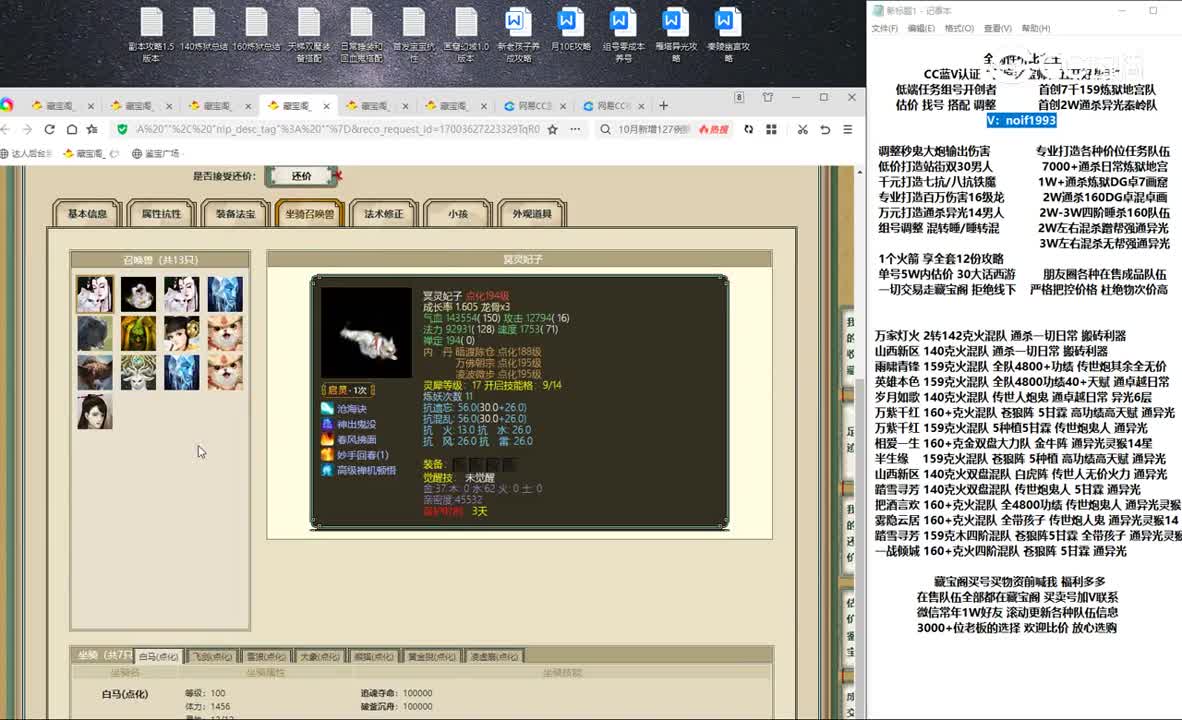This screenshot has height=720, width=1182.
Task: Click the 妙手回春(1) skill icon
Action: coord(327,455)
